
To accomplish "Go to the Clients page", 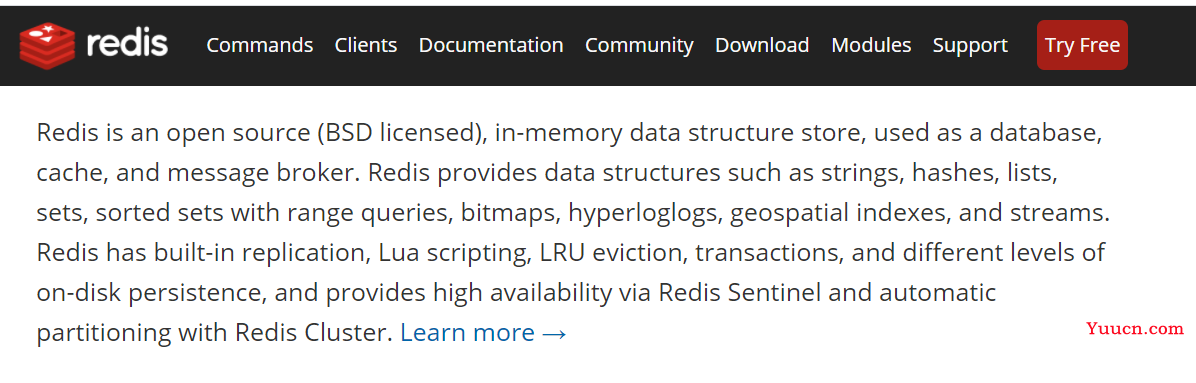I will [x=365, y=46].
